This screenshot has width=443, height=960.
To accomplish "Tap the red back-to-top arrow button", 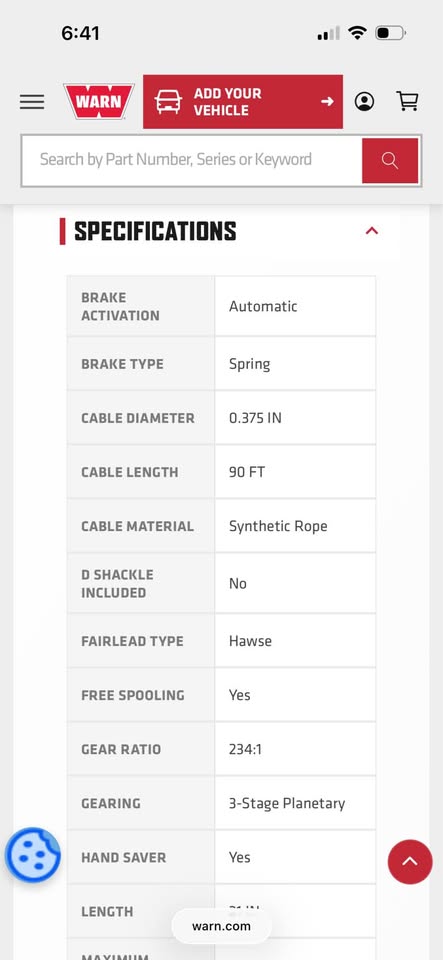I will (x=410, y=861).
